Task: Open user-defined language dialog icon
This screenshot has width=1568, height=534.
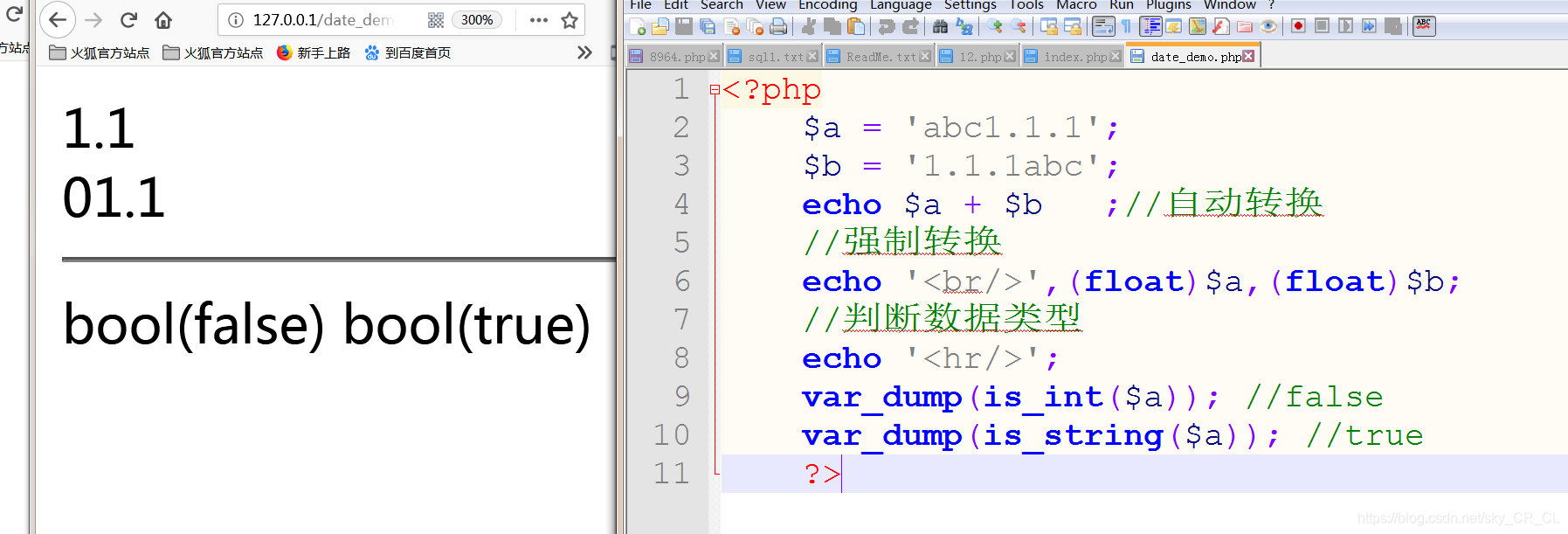Action: click(1174, 26)
